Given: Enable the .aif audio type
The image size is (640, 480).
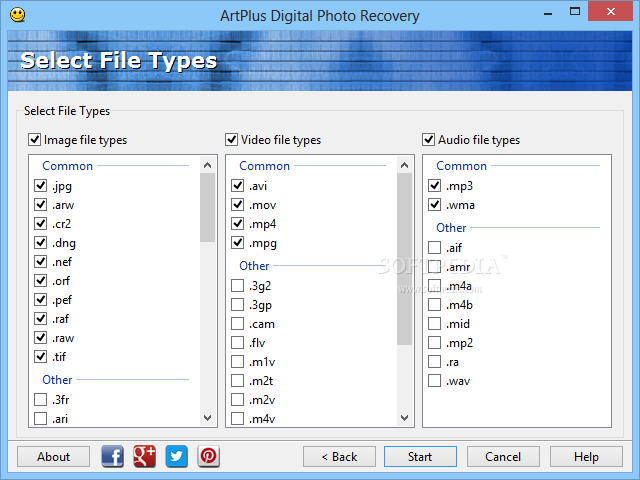Looking at the screenshot, I should (435, 247).
